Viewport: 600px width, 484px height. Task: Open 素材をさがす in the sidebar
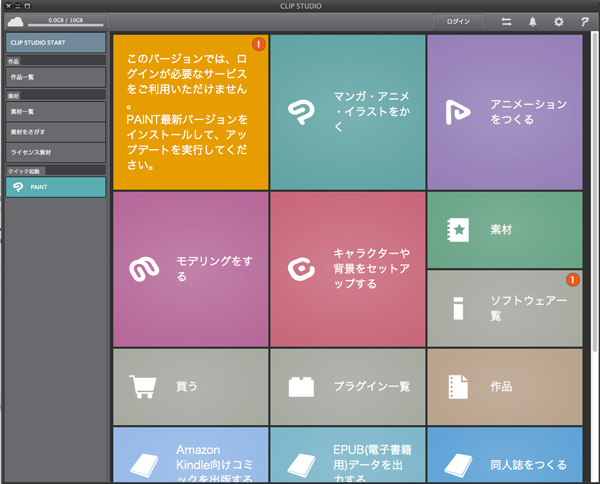coord(55,132)
